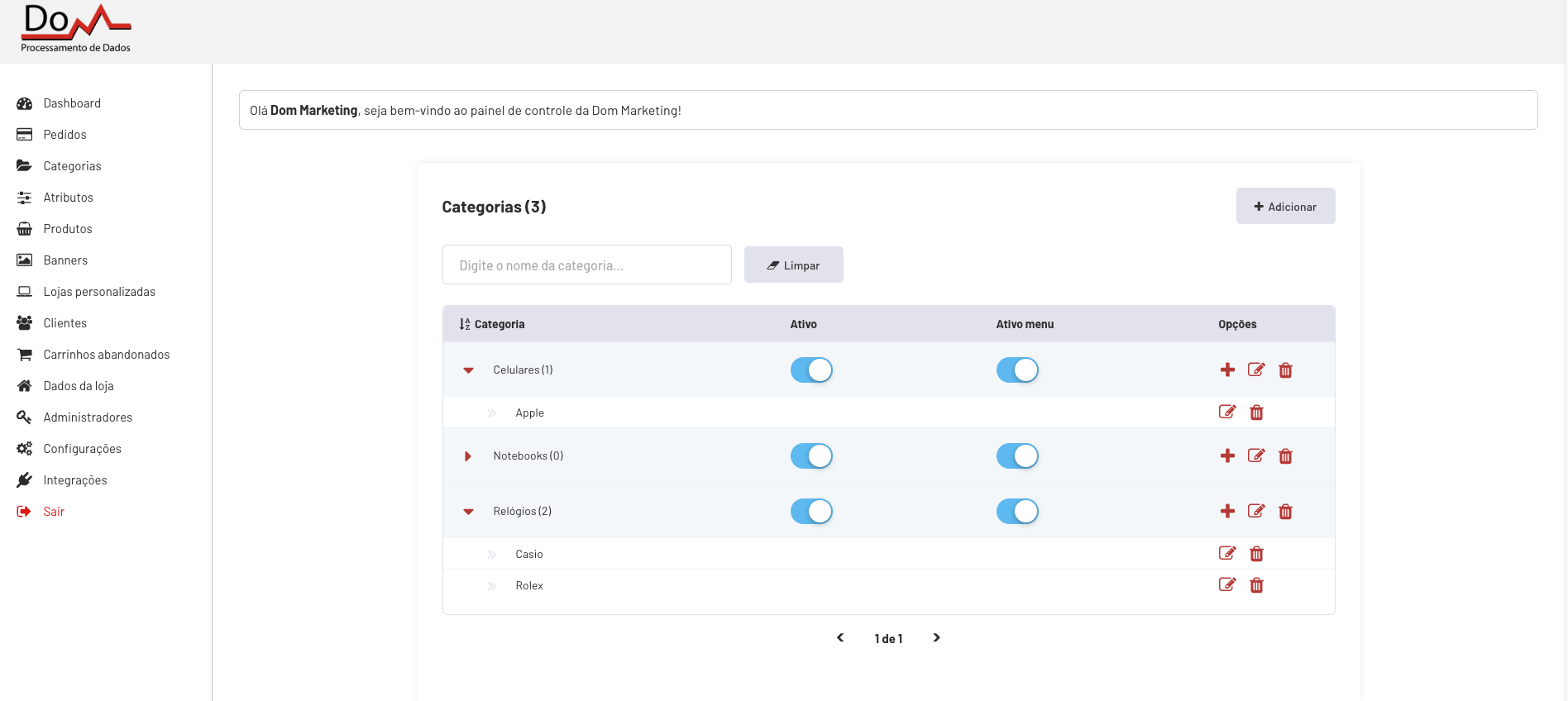The image size is (1568, 701).
Task: Add subcategory with plus icon on Notebooks
Action: point(1227,455)
